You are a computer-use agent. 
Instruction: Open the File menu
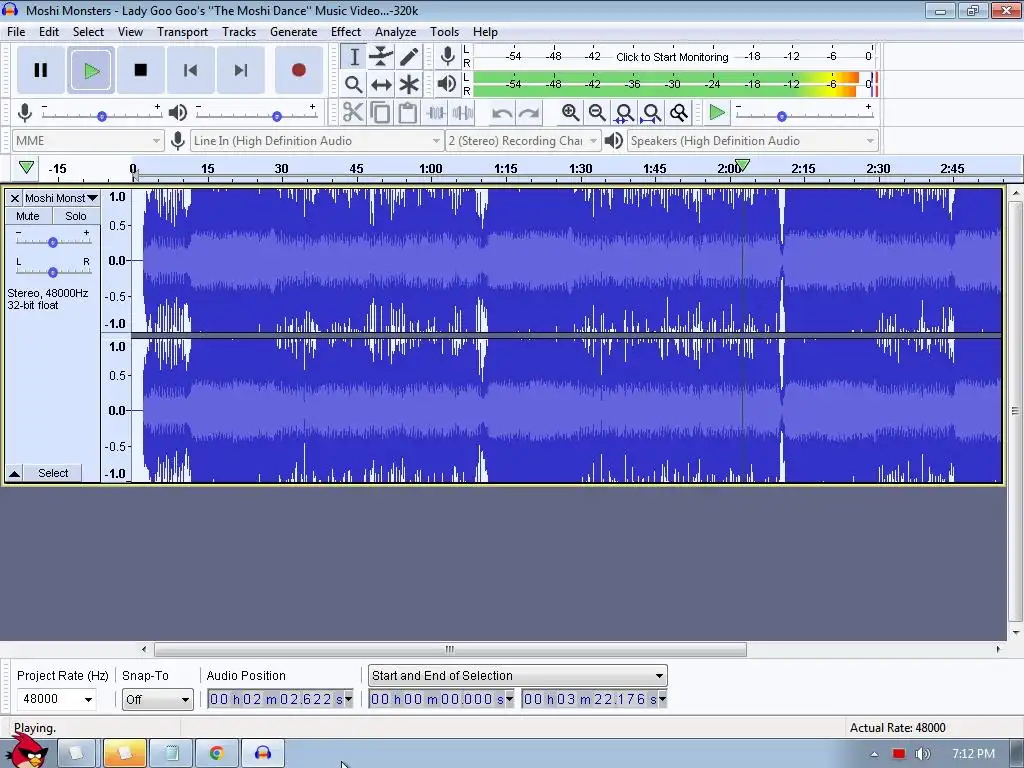[16, 32]
